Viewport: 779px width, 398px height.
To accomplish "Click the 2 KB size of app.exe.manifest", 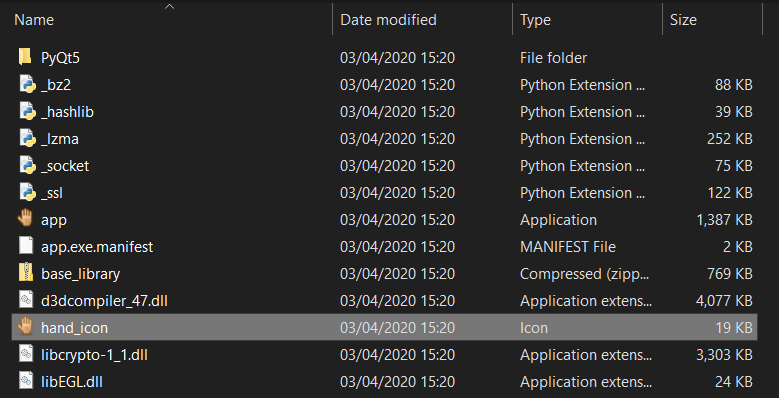I will pos(738,246).
